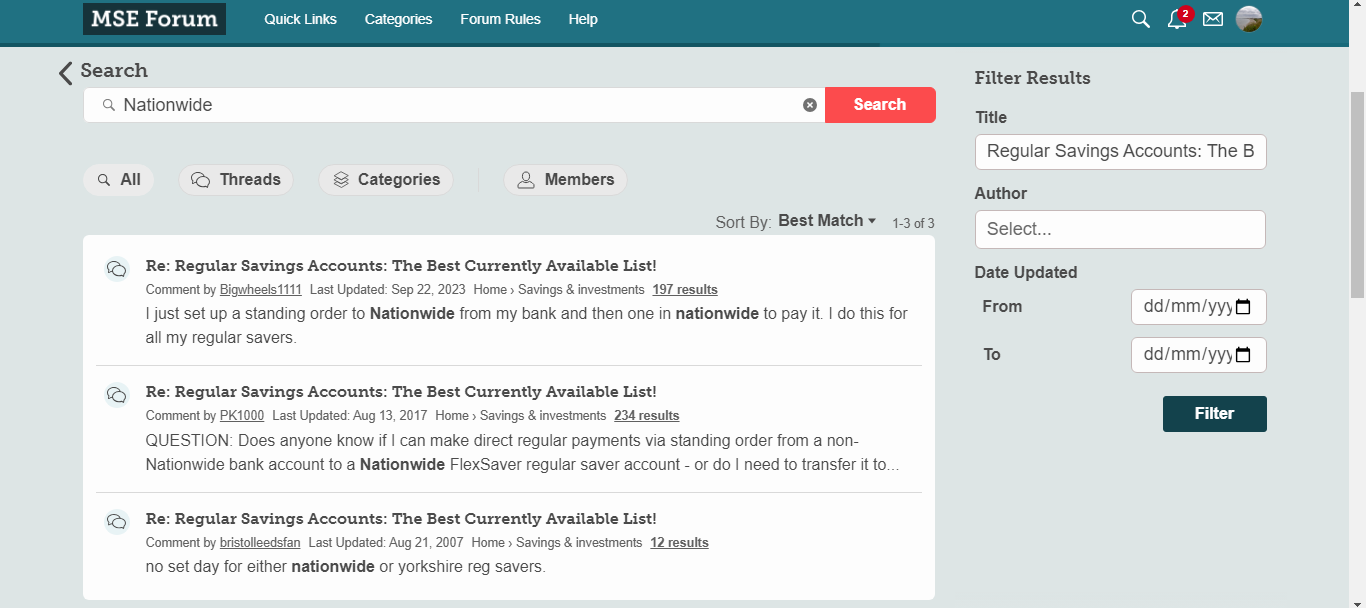Viewport: 1366px width, 608px height.
Task: Click the magnifier icon inside the search box
Action: point(109,105)
